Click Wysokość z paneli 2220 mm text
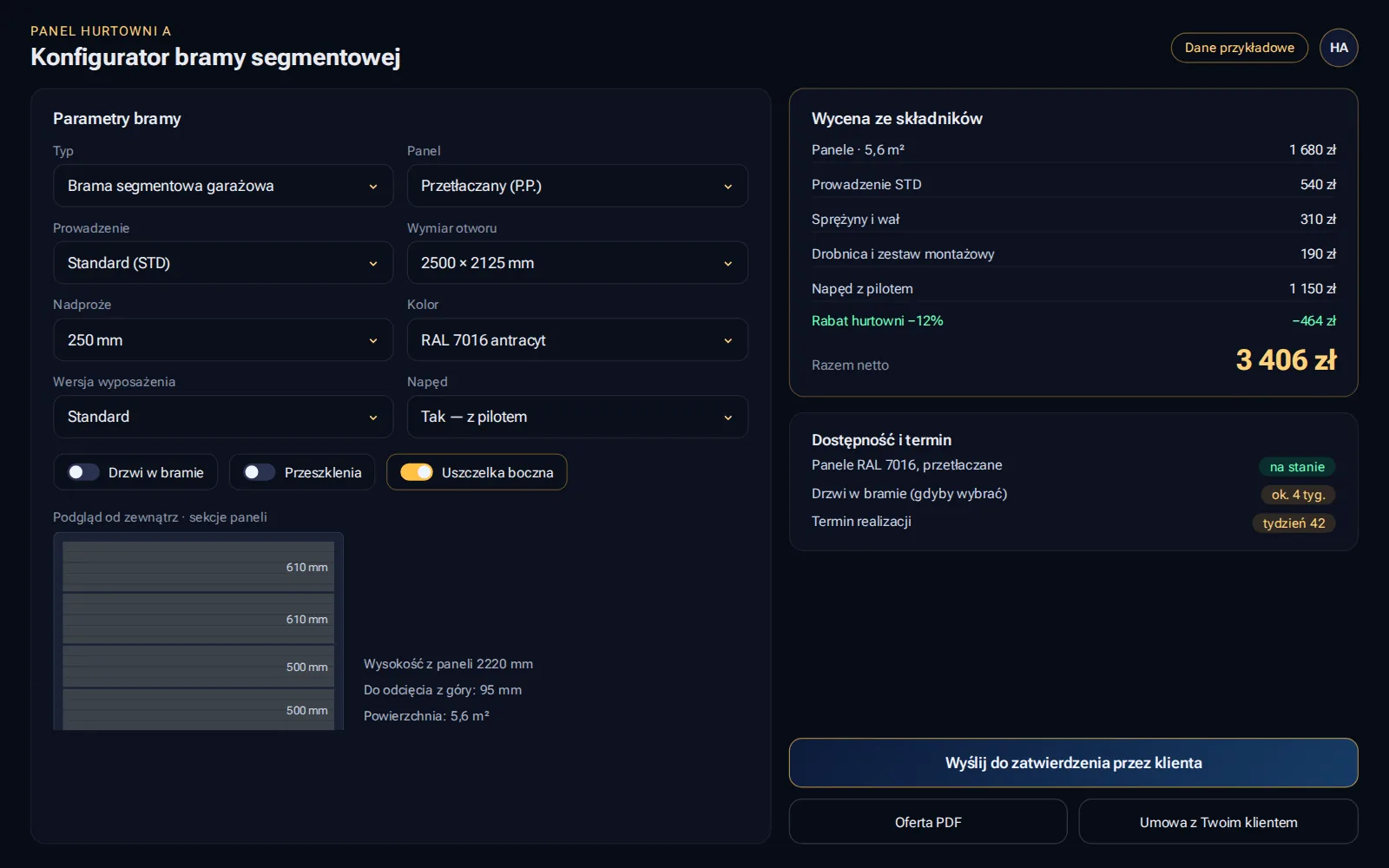 (448, 664)
